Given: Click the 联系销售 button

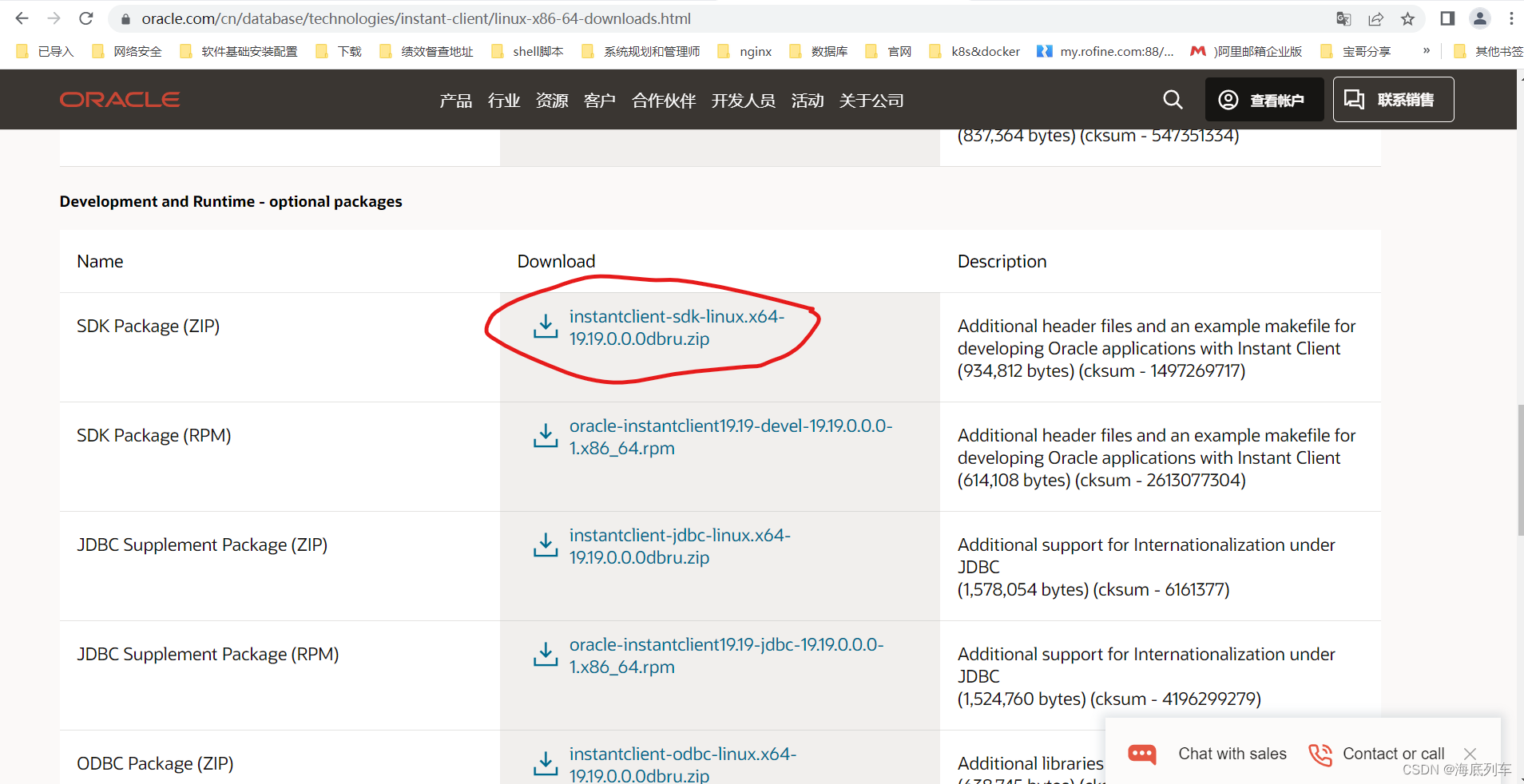Looking at the screenshot, I should (1393, 100).
